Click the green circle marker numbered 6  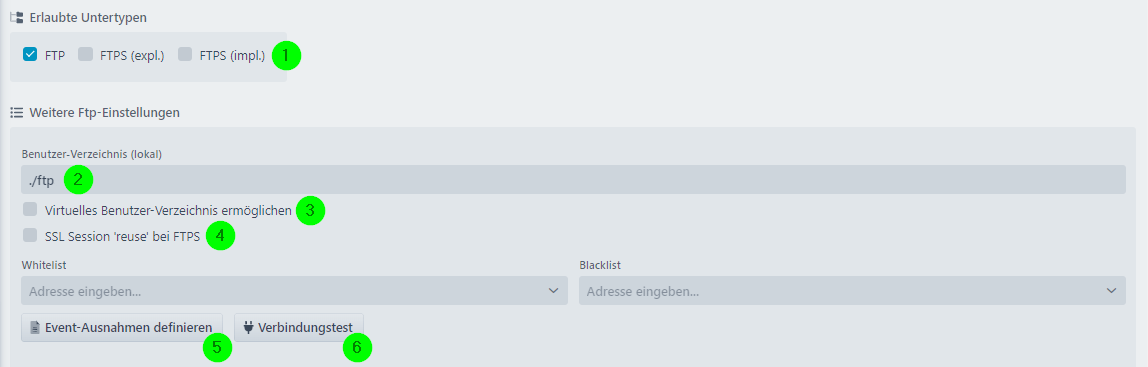click(357, 347)
